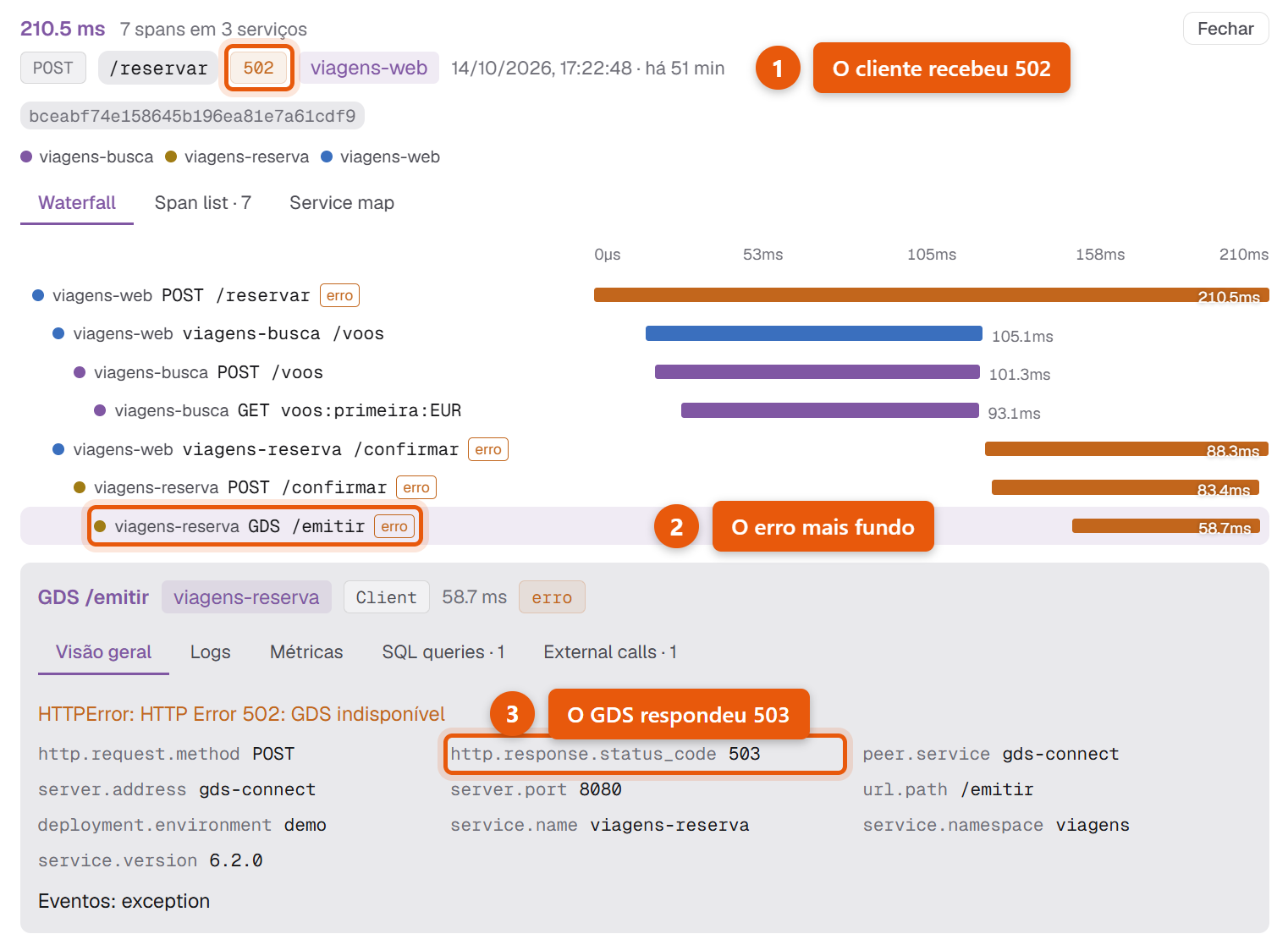Click the http.response.status_code 503 attribute
Image resolution: width=1288 pixels, height=945 pixels.
click(605, 754)
